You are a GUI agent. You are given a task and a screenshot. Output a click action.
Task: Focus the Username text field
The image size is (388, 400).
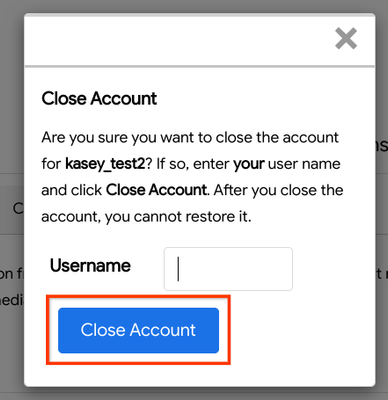click(x=228, y=269)
